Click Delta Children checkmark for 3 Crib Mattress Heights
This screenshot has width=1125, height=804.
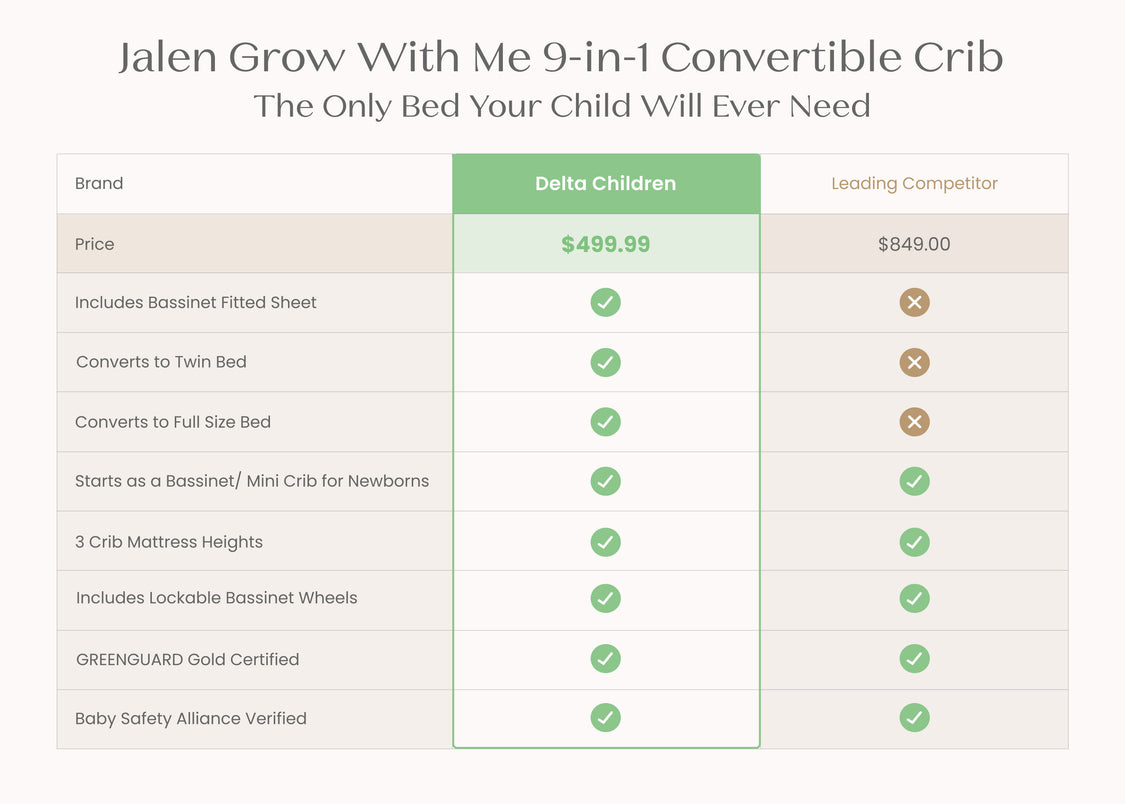coord(606,542)
